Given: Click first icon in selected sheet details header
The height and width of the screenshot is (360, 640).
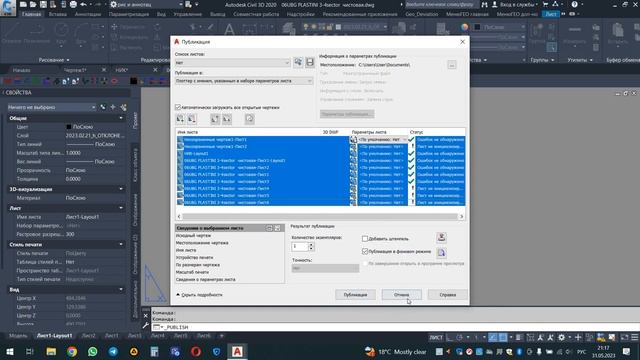Looking at the screenshot, I should tap(269, 228).
